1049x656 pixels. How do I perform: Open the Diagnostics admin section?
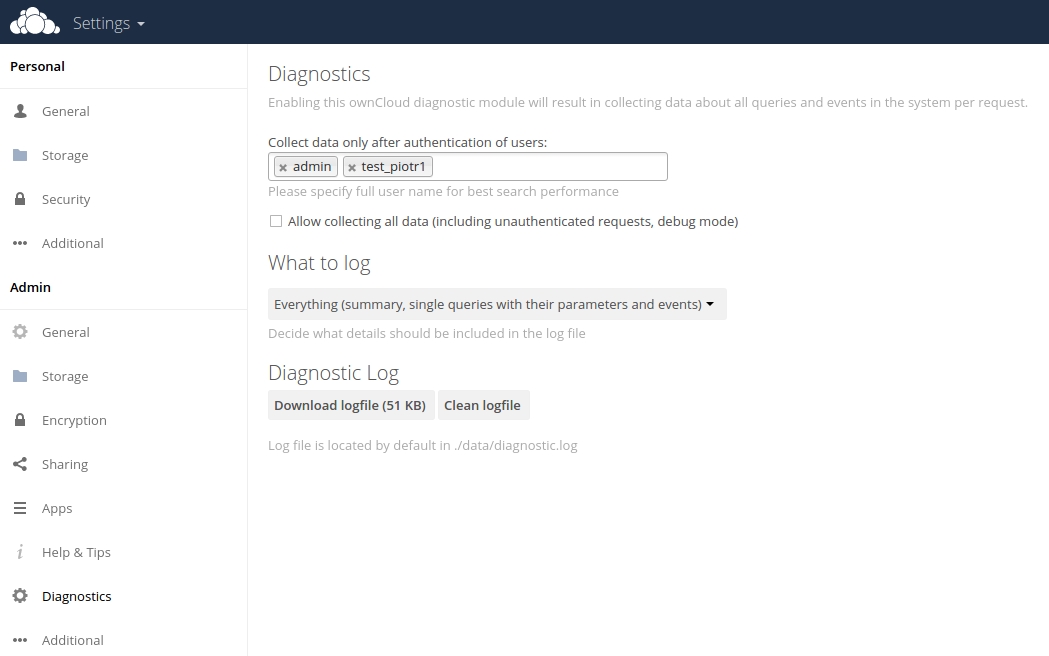coord(76,596)
